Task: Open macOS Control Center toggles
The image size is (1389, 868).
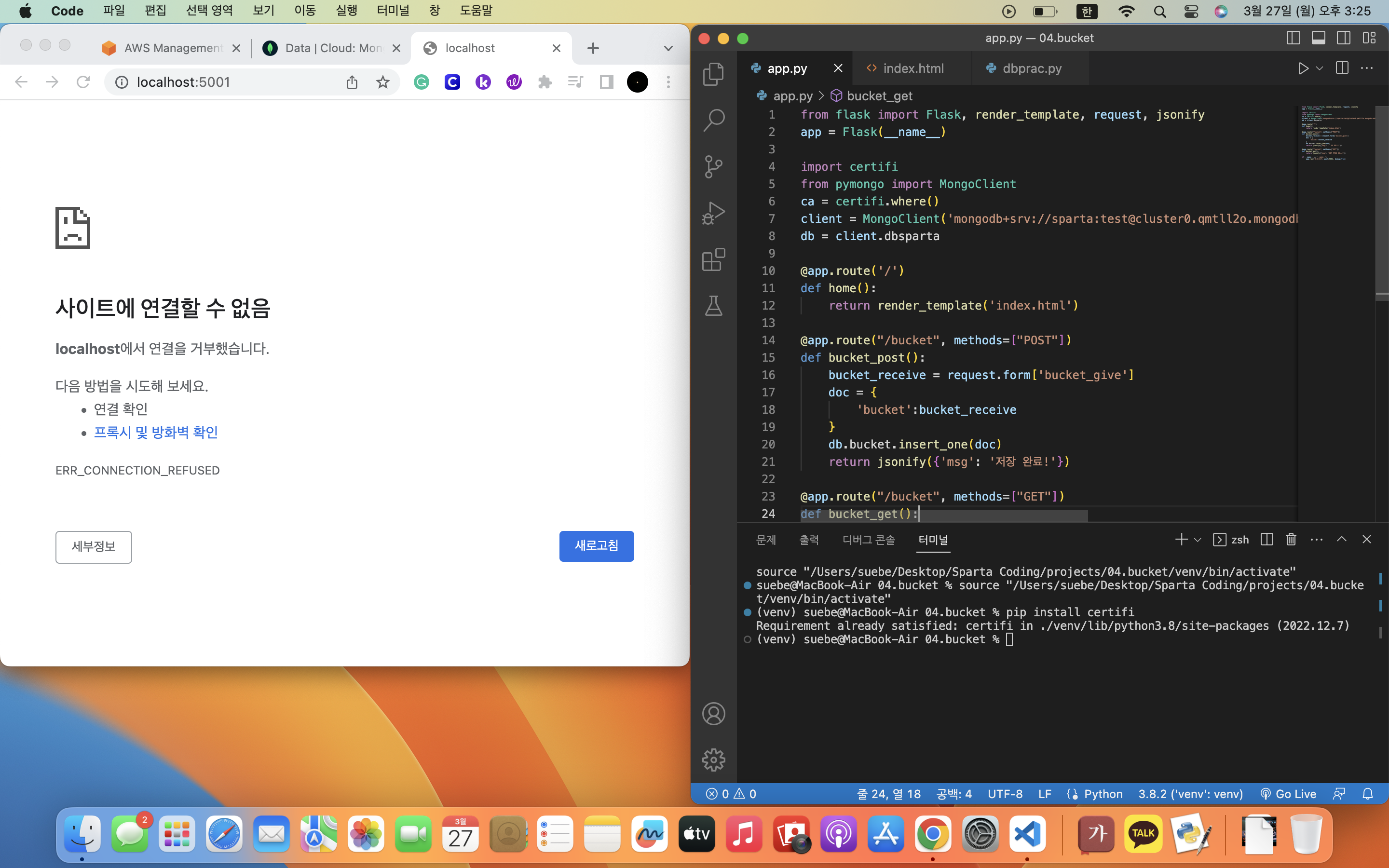Action: [1190, 11]
